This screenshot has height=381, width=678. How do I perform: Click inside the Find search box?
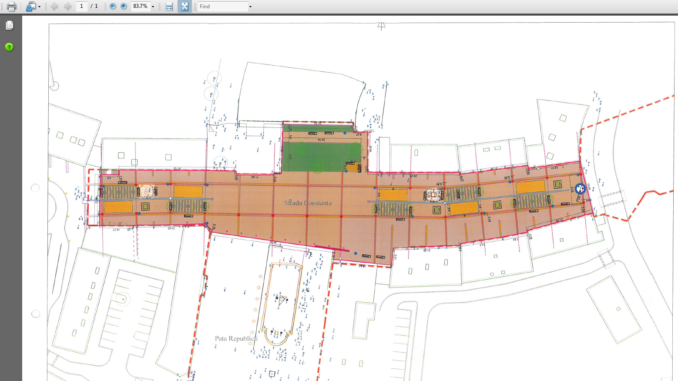click(223, 6)
